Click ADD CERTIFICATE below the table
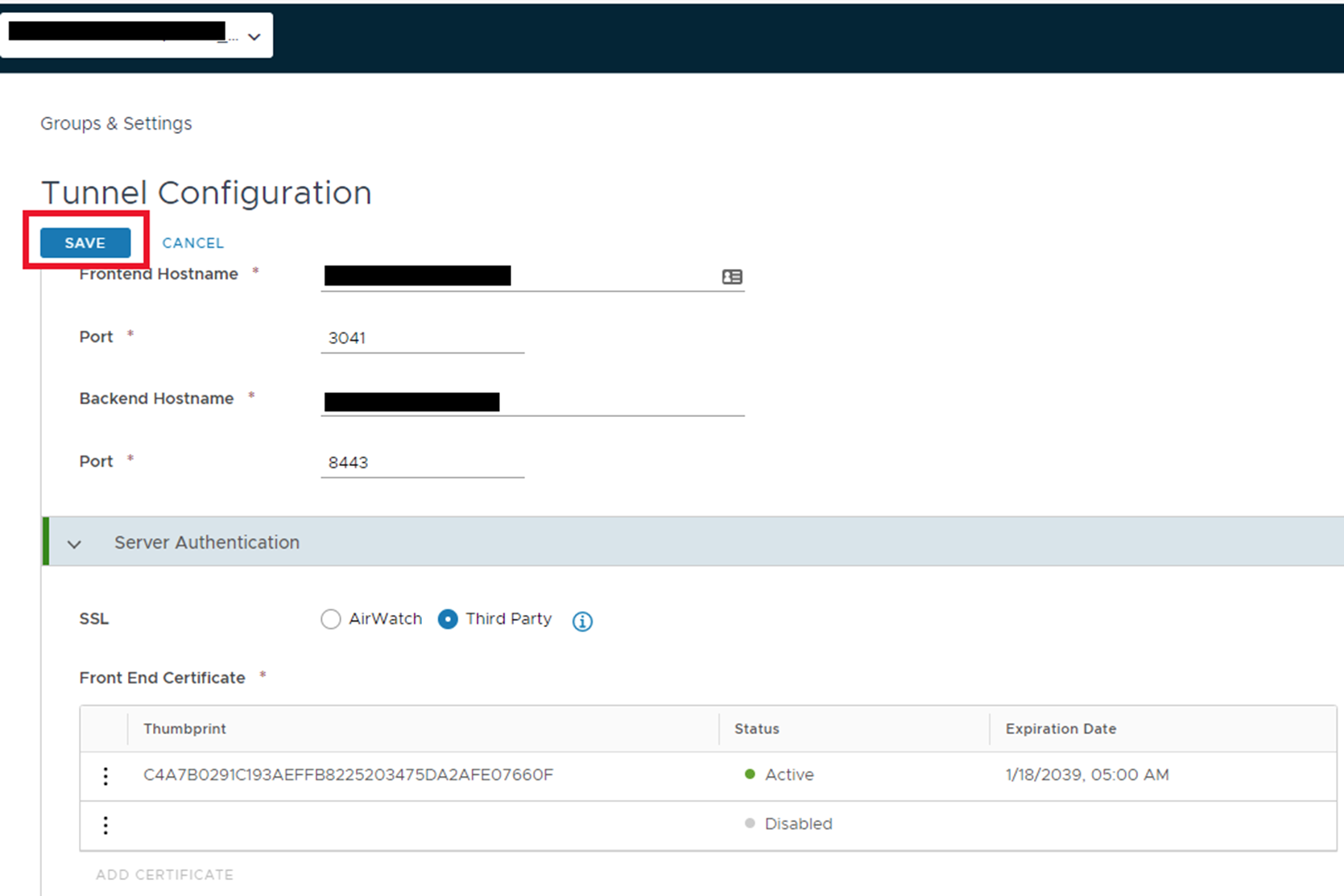 pyautogui.click(x=163, y=874)
